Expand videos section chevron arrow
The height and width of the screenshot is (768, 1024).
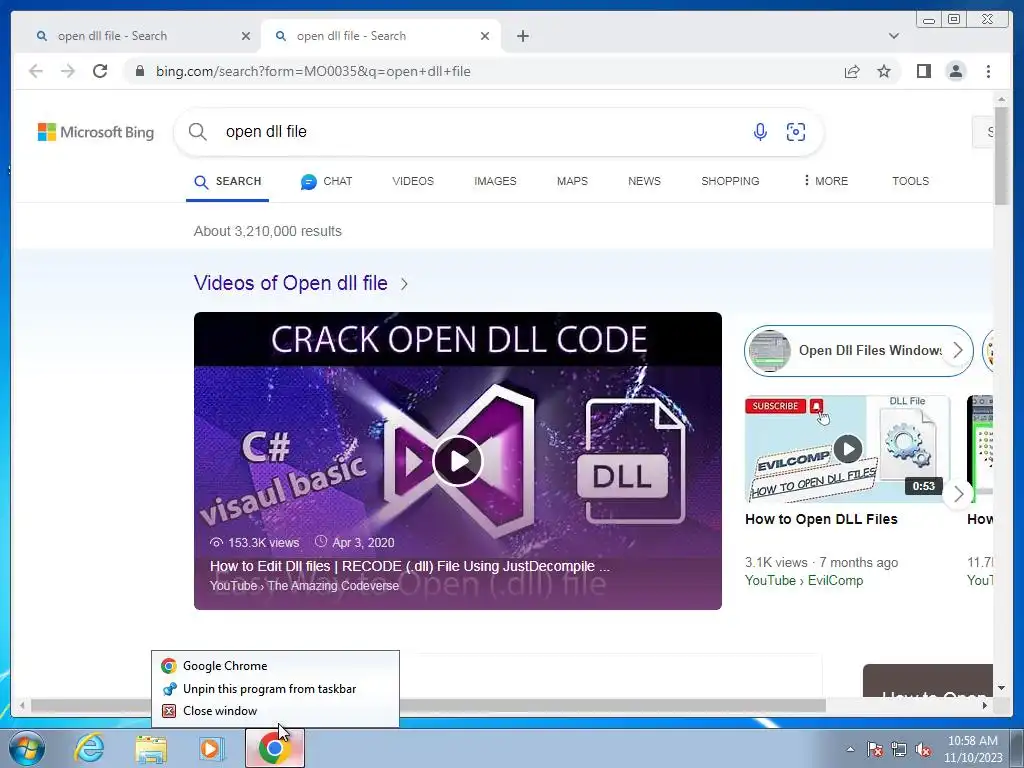404,284
